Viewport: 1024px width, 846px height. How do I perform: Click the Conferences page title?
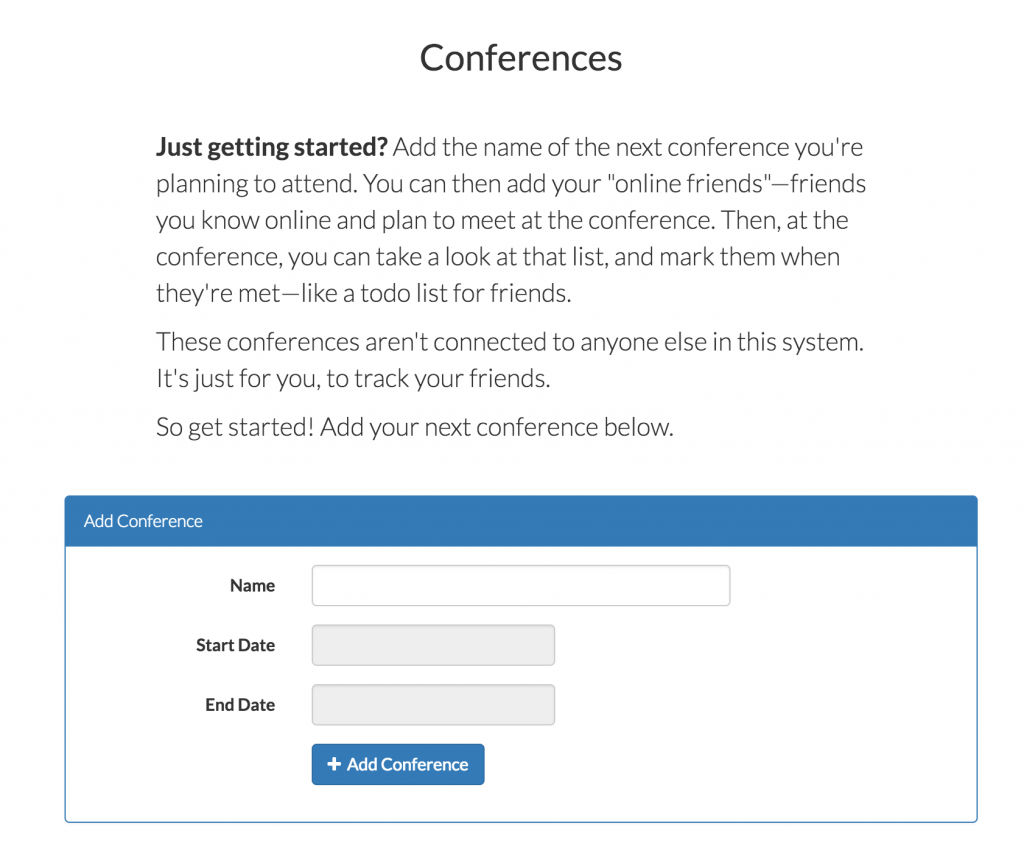pos(520,58)
